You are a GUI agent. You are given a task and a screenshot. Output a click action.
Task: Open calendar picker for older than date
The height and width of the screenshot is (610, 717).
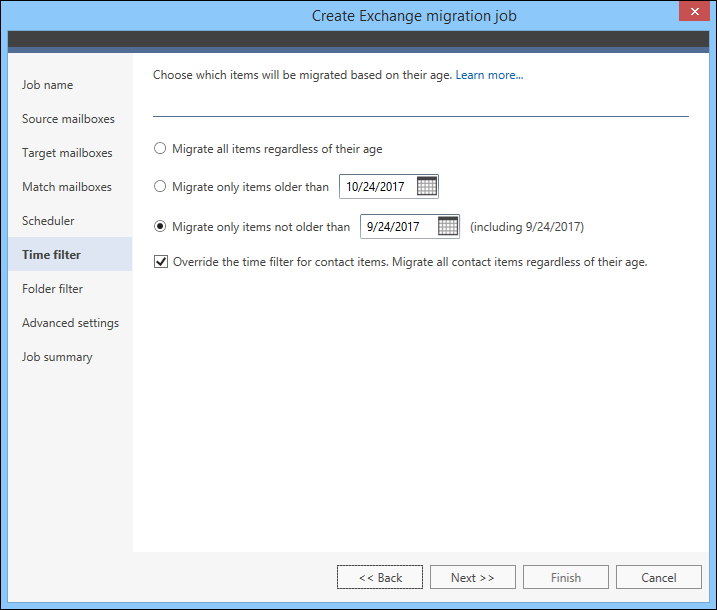point(427,186)
